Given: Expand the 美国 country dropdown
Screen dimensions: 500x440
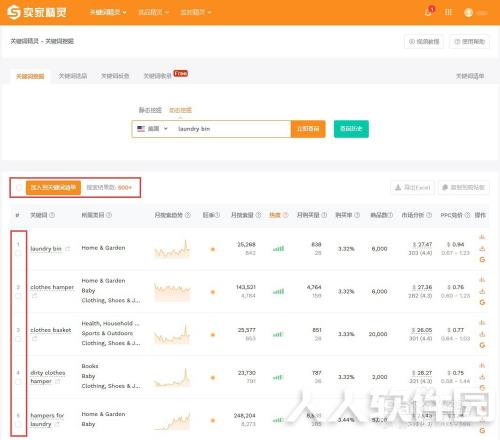Looking at the screenshot, I should [x=153, y=129].
